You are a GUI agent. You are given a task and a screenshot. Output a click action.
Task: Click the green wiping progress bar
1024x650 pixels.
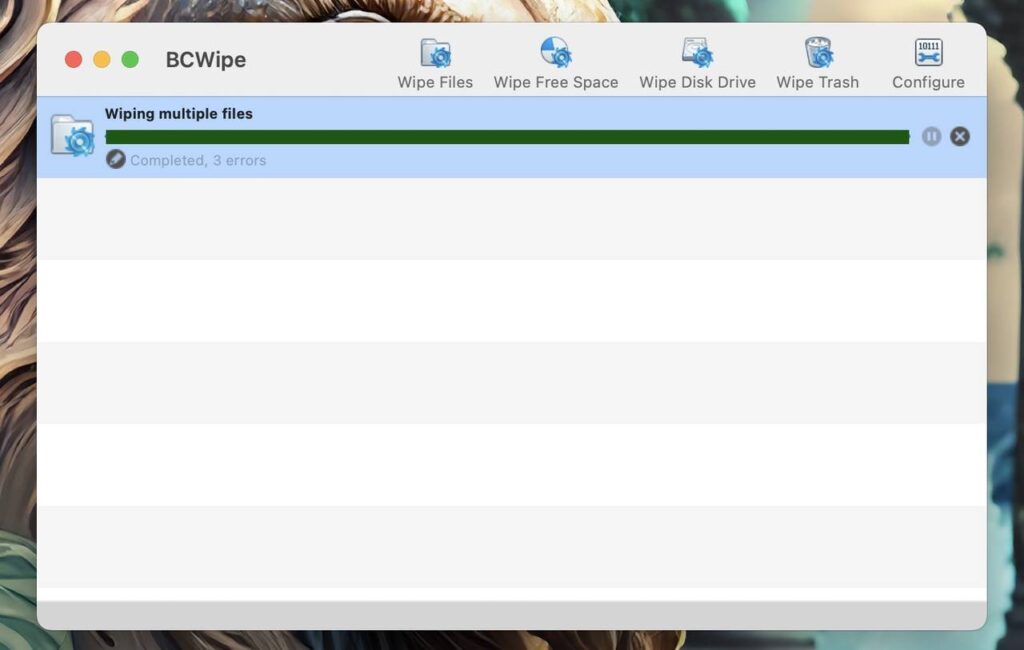point(507,137)
